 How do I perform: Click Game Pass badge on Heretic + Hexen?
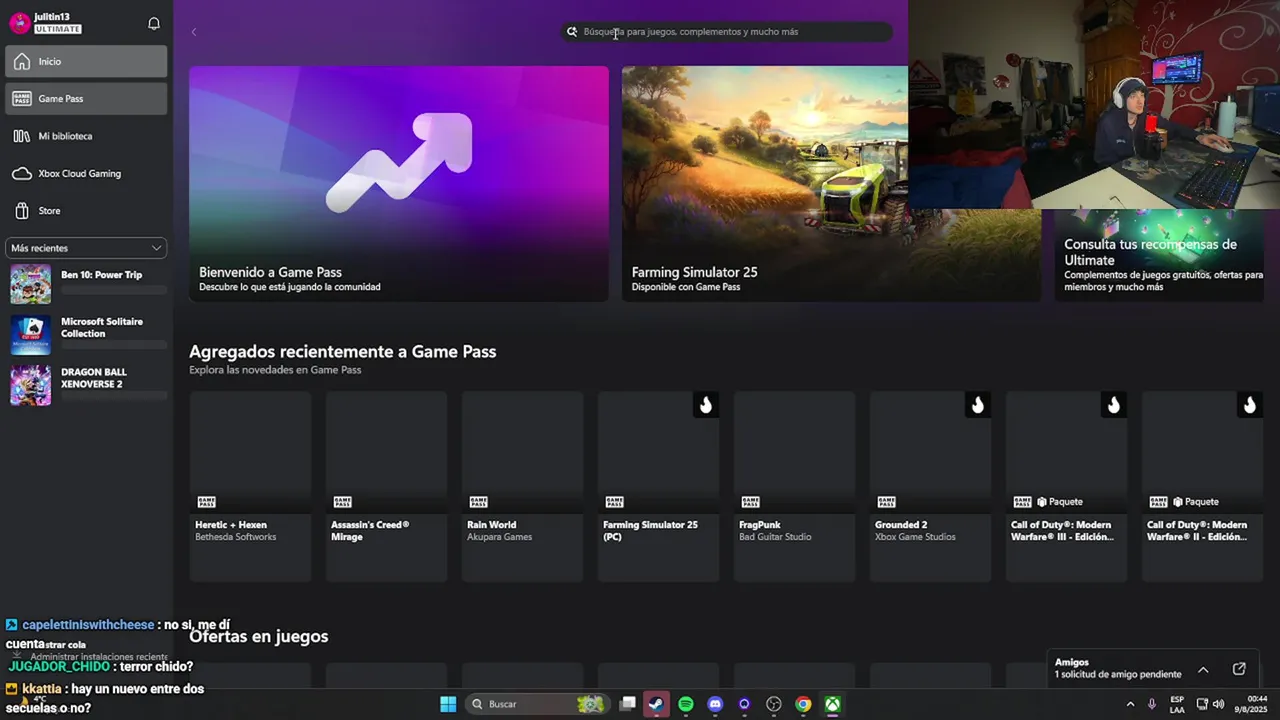[x=207, y=502]
